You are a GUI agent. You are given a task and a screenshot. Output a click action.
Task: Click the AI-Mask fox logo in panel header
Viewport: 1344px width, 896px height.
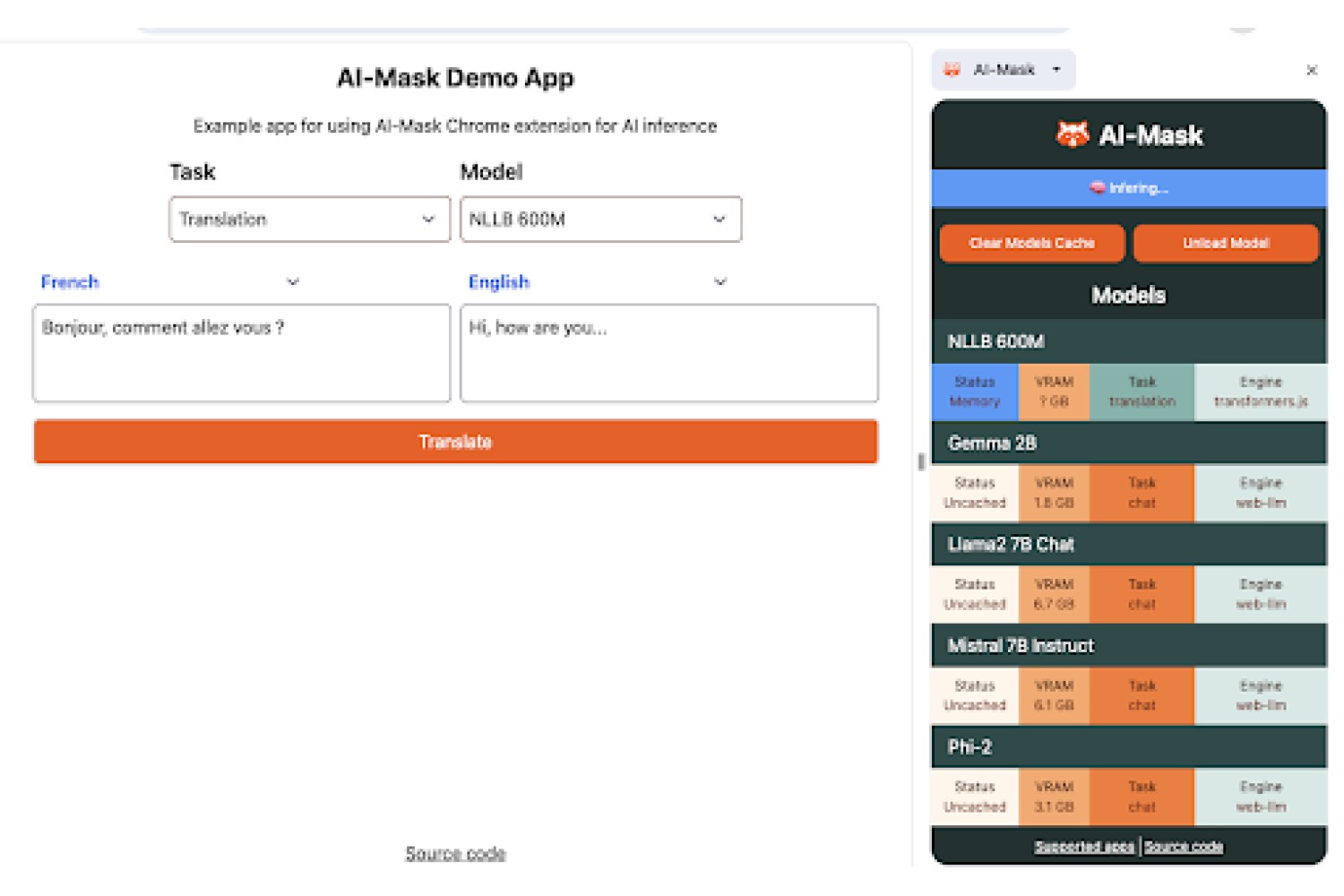[1073, 134]
